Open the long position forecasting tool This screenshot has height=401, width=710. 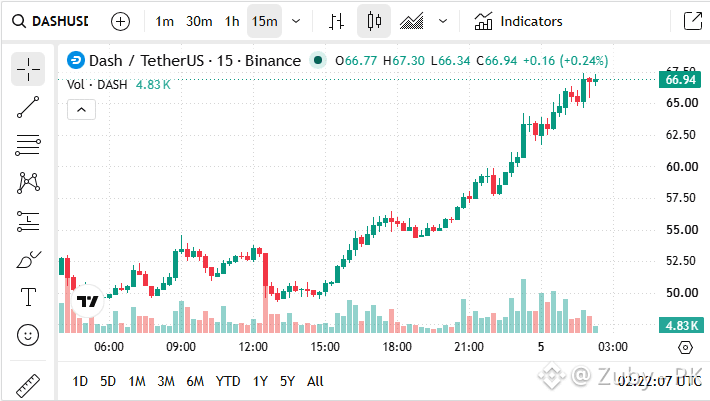[28, 221]
